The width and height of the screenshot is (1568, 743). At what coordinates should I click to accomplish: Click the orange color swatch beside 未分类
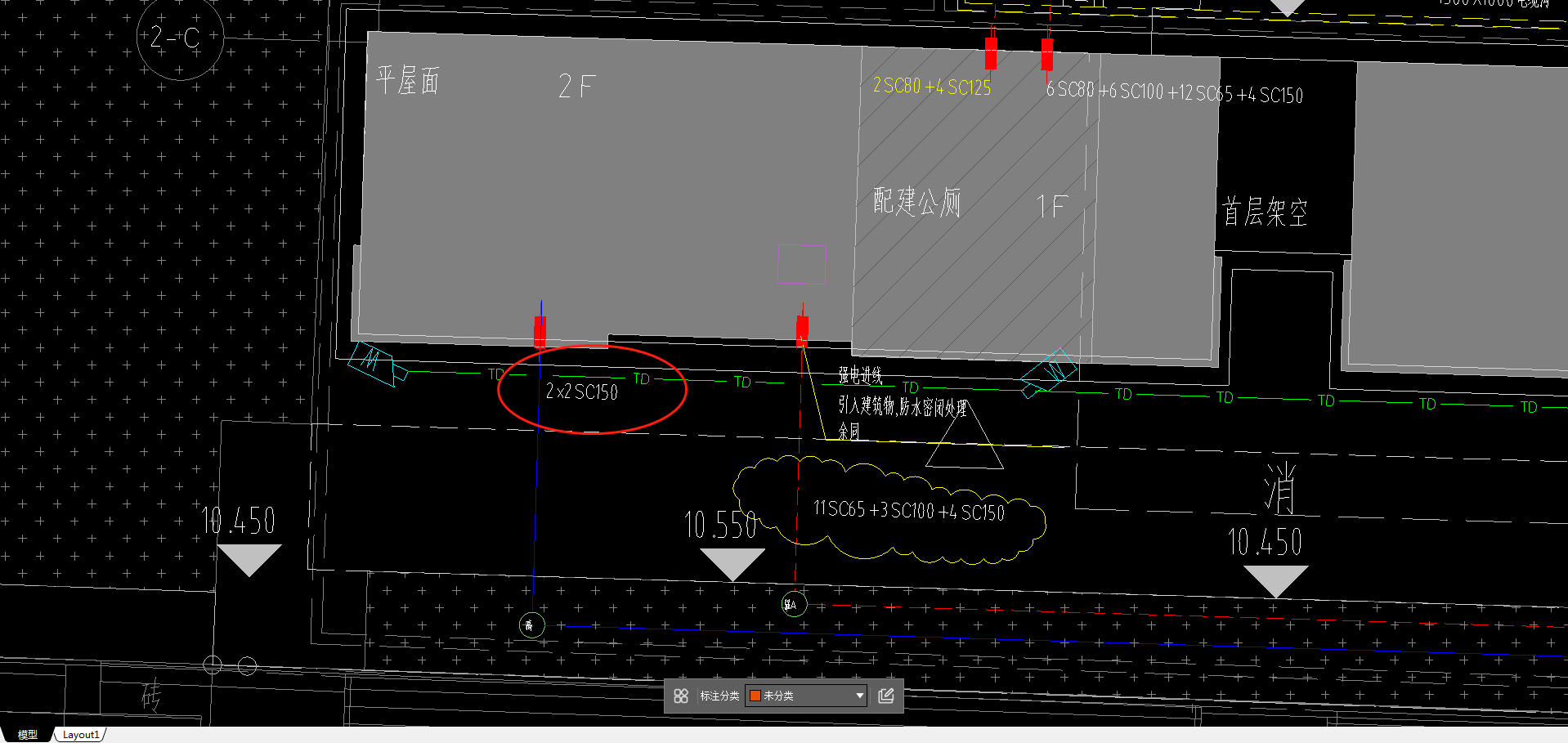pyautogui.click(x=755, y=696)
